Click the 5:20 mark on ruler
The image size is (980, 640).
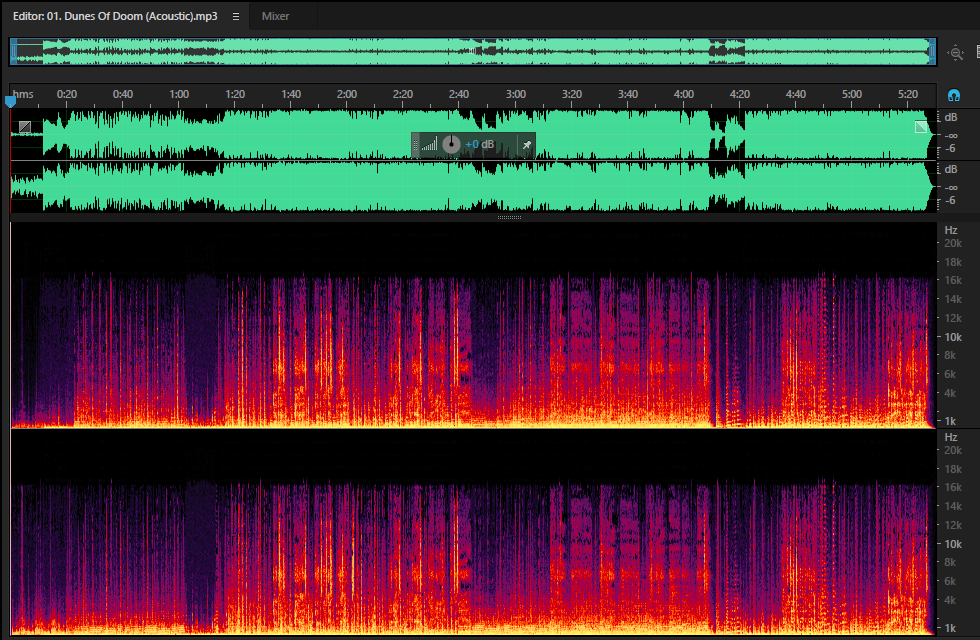tap(908, 94)
